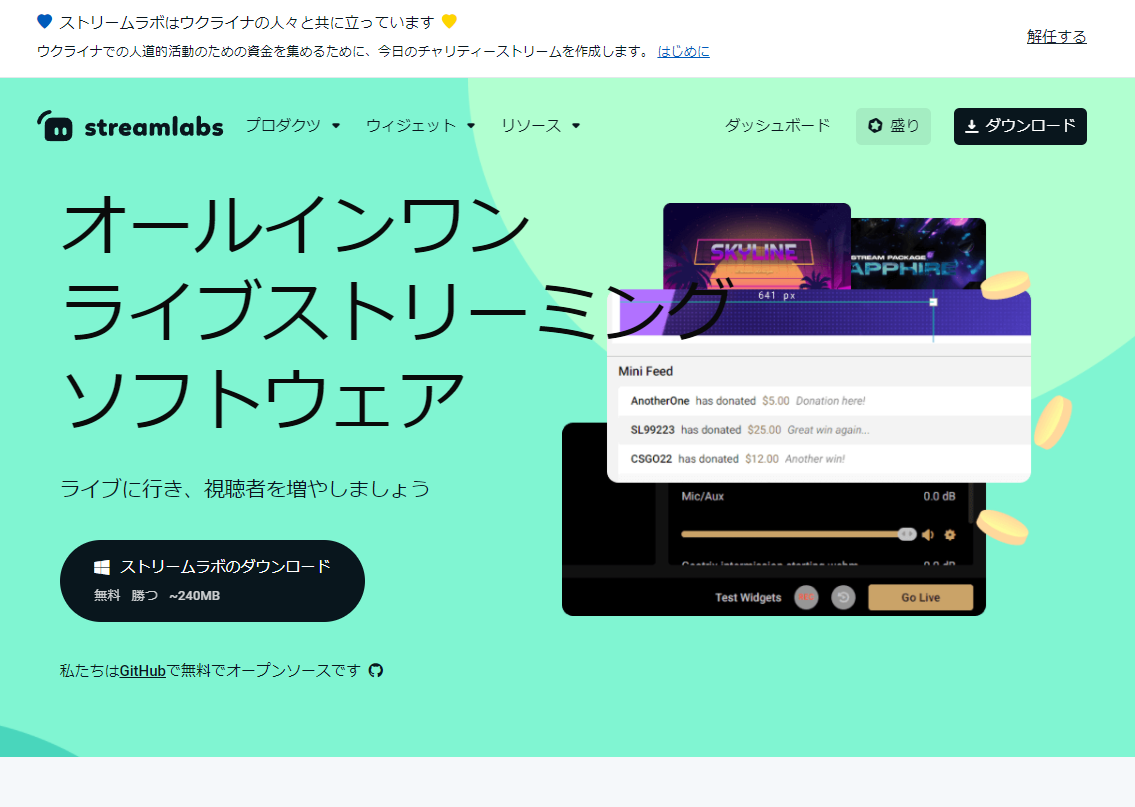1135x807 pixels.
Task: Click the Sapphire stream package thumbnail
Action: [x=919, y=254]
